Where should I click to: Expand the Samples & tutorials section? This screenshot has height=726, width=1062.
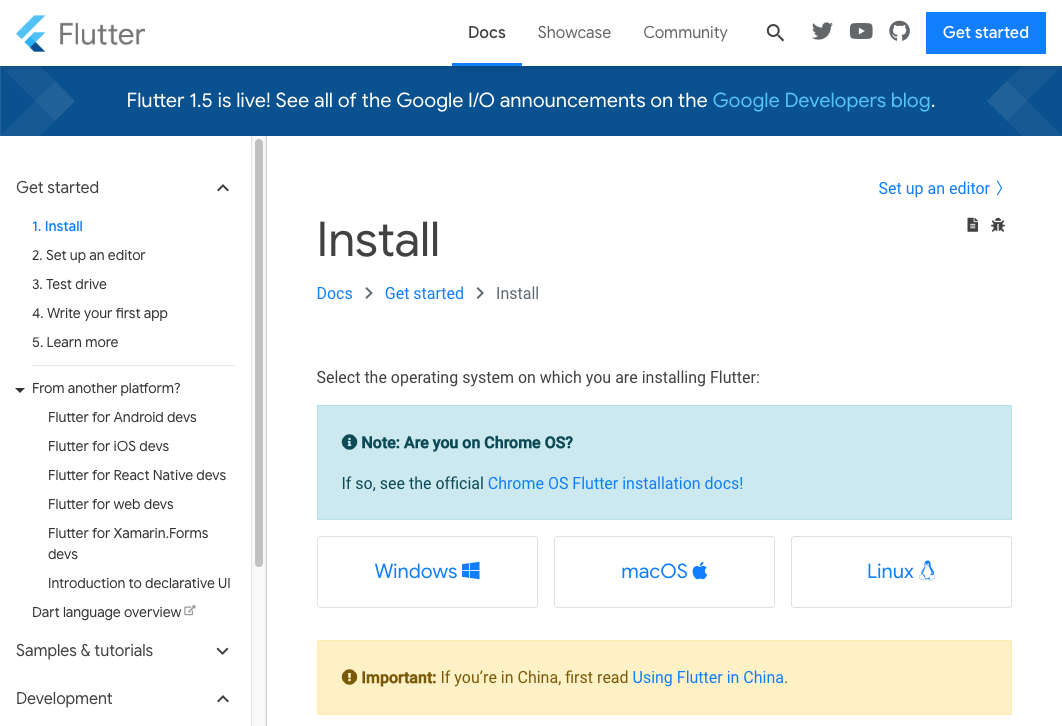click(223, 651)
